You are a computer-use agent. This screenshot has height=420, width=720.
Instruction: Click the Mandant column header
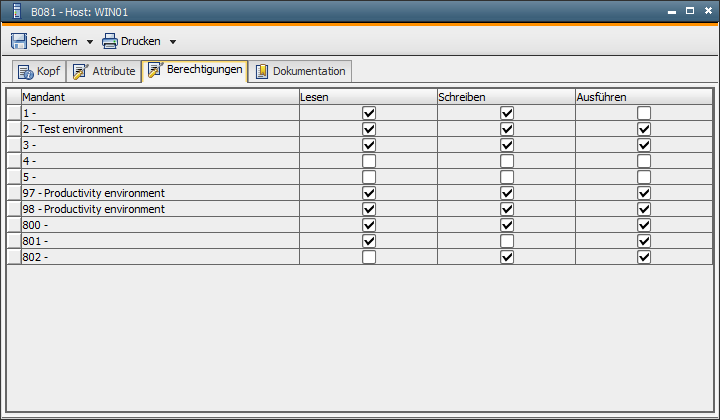160,97
